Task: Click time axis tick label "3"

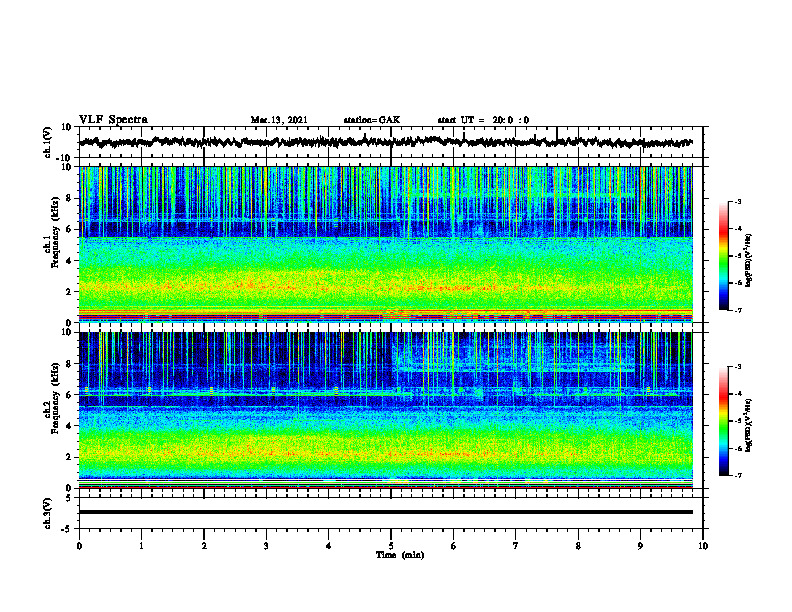Action: click(x=266, y=546)
